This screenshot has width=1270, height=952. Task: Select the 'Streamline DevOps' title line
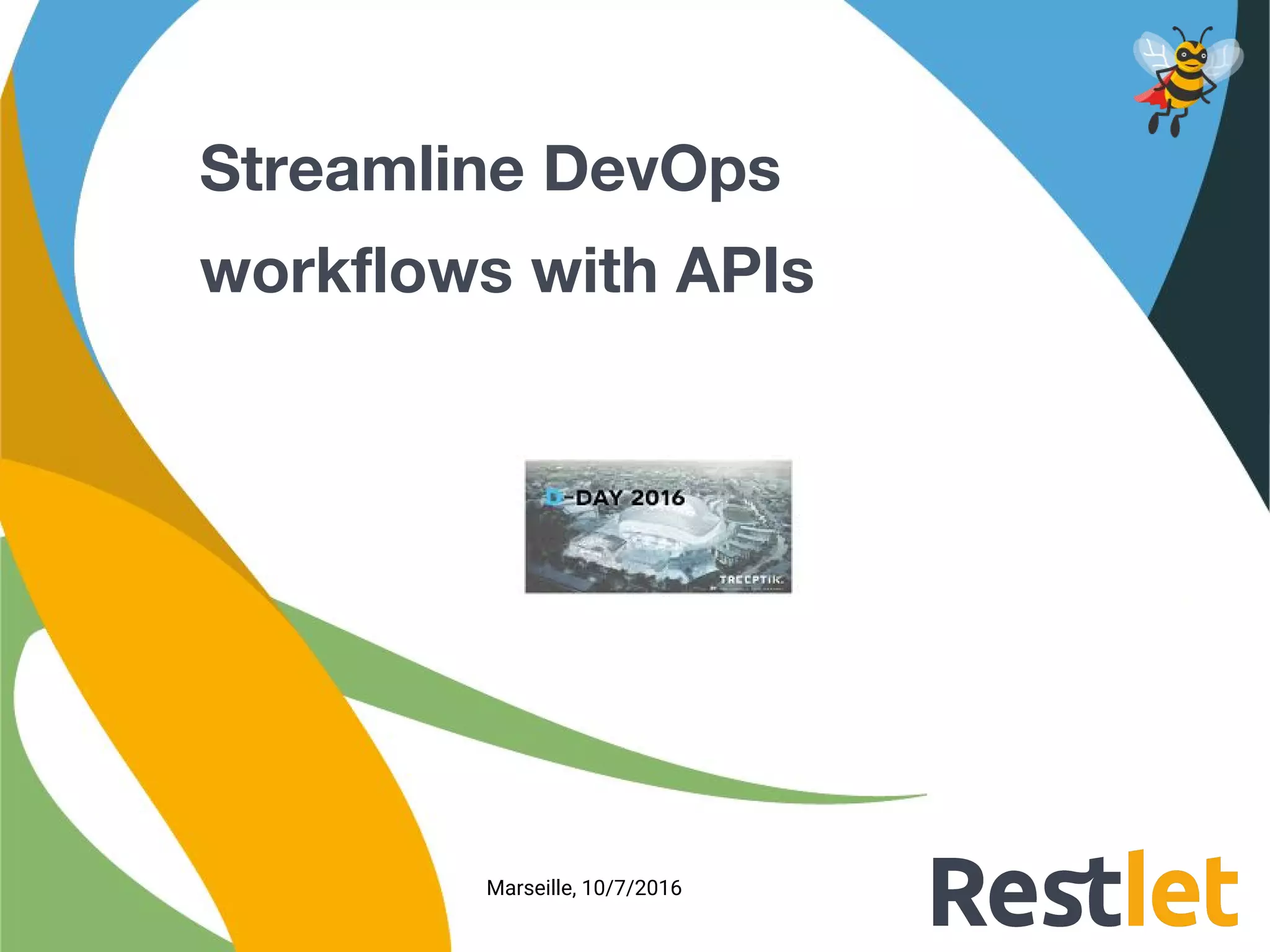coord(490,169)
